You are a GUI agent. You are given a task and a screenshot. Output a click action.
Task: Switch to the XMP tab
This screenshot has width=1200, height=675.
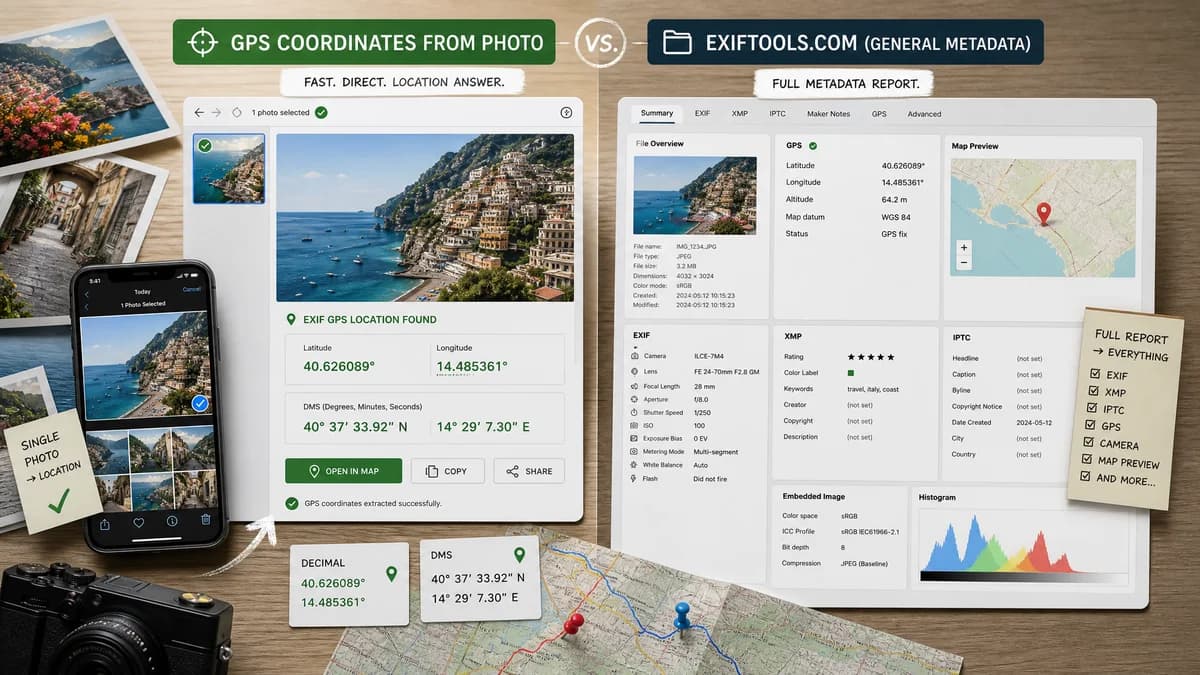pos(740,114)
